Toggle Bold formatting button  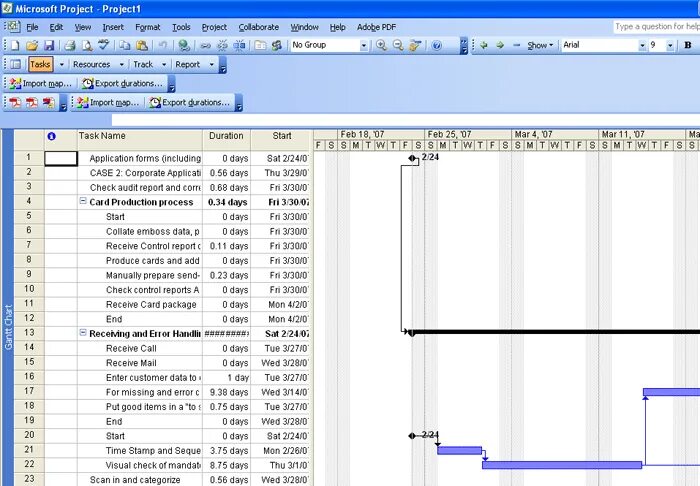point(688,45)
